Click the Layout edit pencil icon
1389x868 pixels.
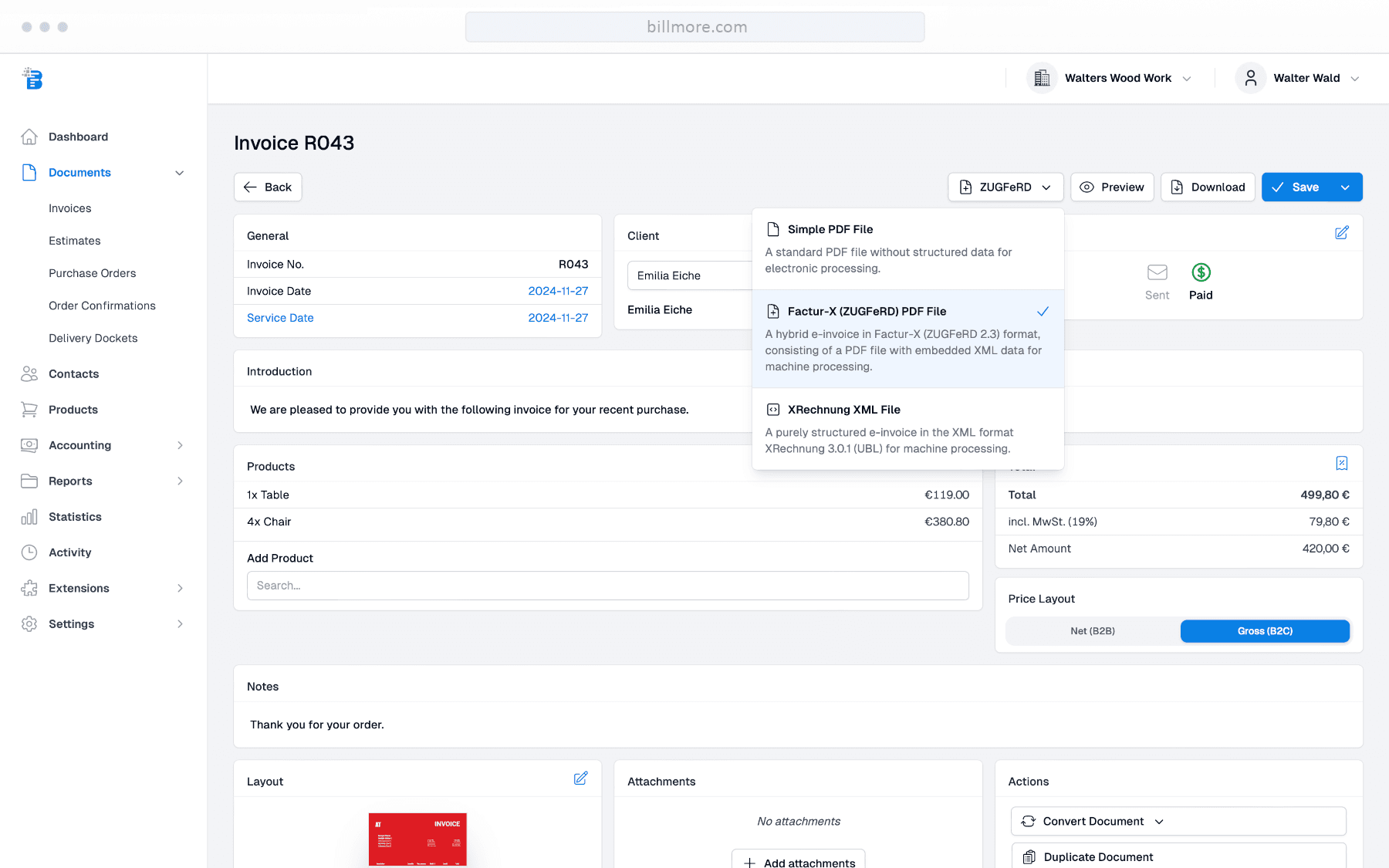point(581,778)
